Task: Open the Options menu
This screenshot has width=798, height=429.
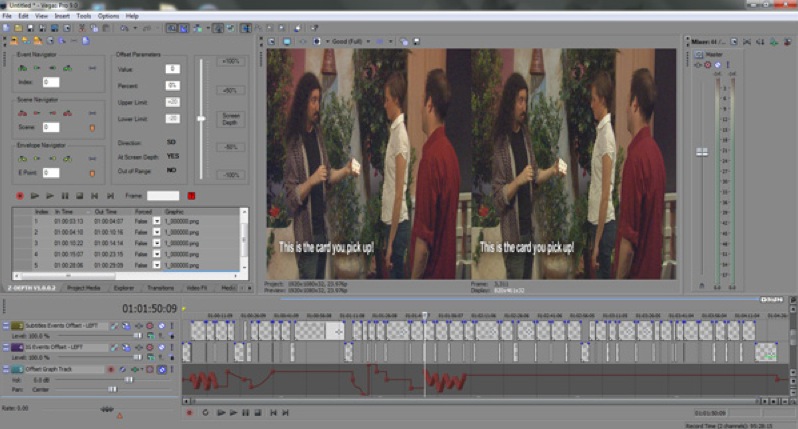Action: pos(108,16)
